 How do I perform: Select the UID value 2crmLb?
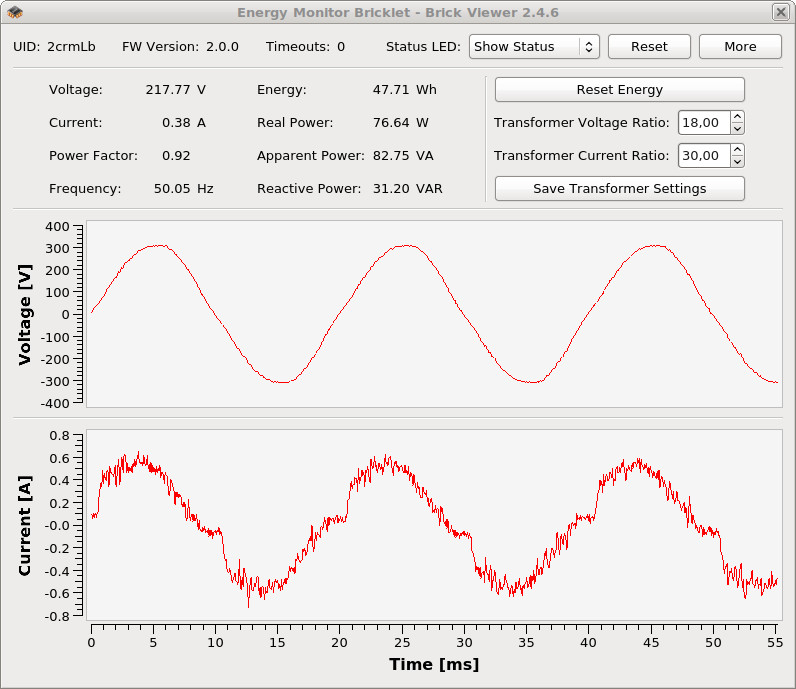pyautogui.click(x=71, y=47)
